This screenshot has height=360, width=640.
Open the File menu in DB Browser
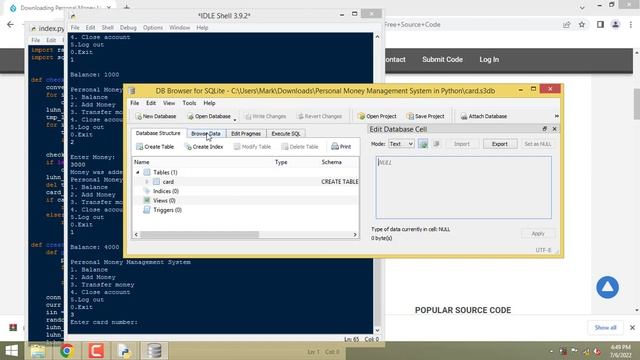135,103
